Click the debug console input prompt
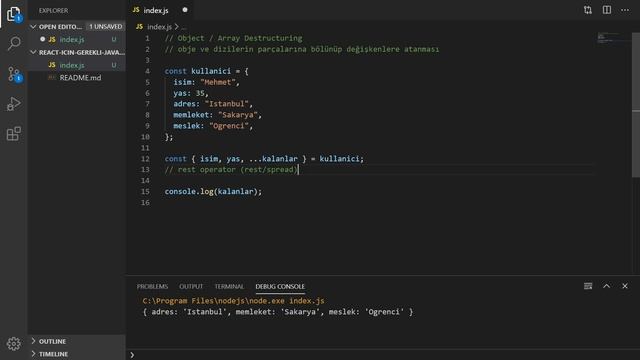This screenshot has height=360, width=640. click(384, 355)
